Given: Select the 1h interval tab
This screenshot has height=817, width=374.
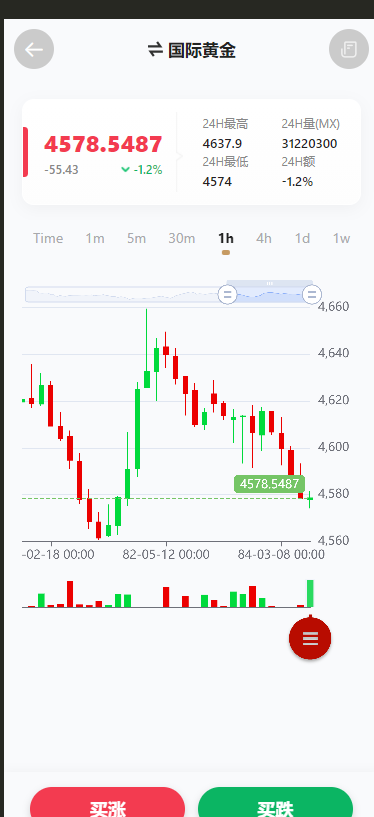Looking at the screenshot, I should pos(226,238).
